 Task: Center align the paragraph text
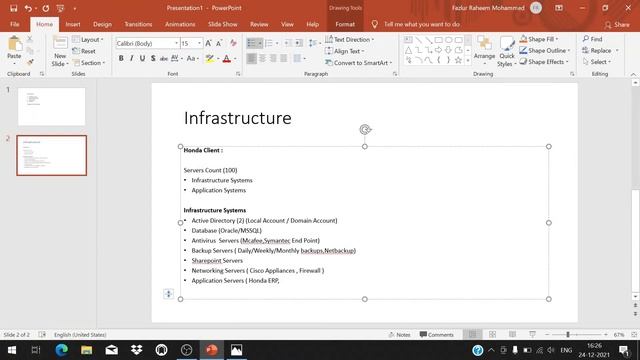[x=262, y=58]
